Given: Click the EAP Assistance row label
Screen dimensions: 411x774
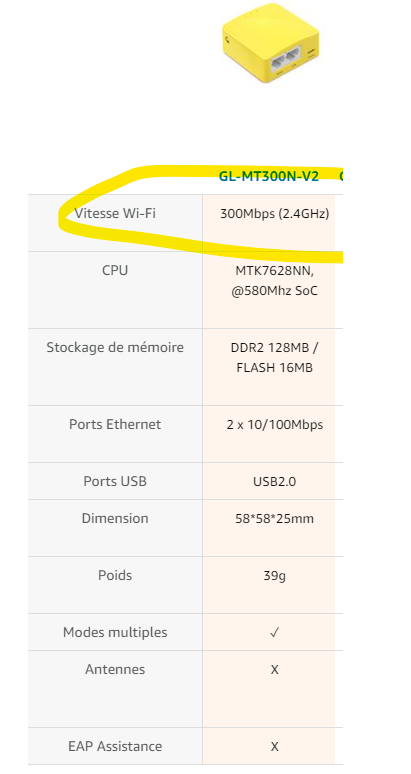Looking at the screenshot, I should [x=115, y=746].
